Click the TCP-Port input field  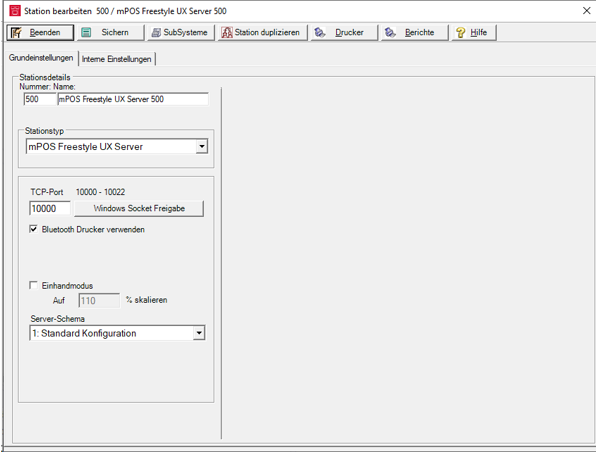[x=50, y=209]
